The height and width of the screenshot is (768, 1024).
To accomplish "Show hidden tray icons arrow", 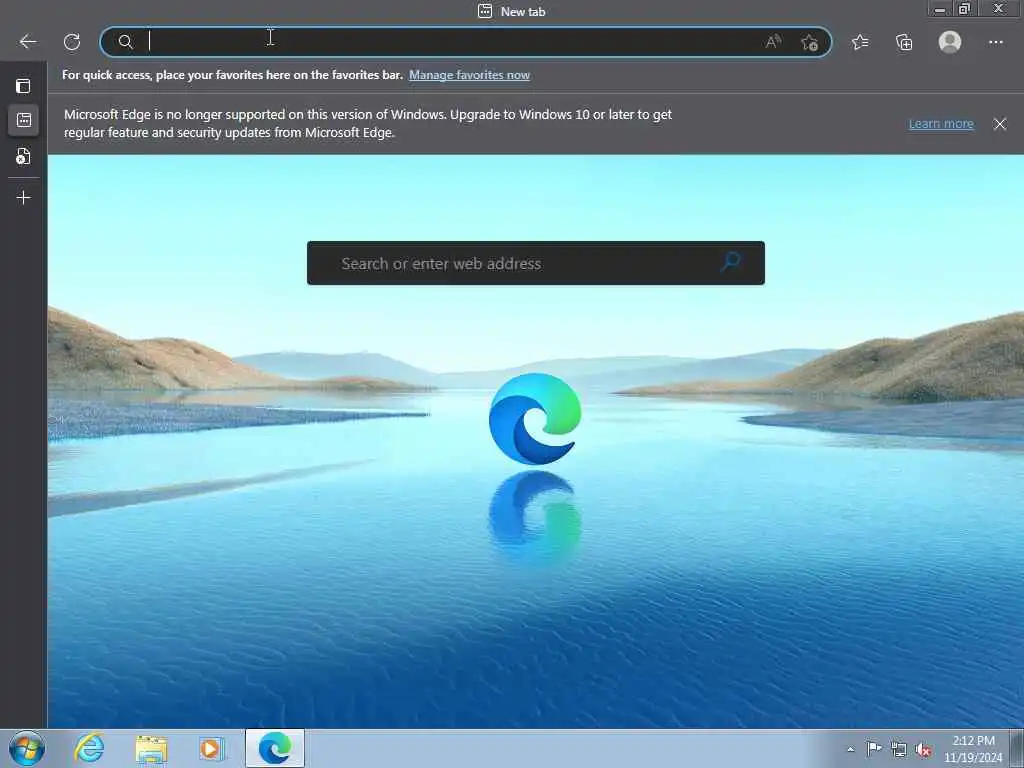I will [850, 749].
